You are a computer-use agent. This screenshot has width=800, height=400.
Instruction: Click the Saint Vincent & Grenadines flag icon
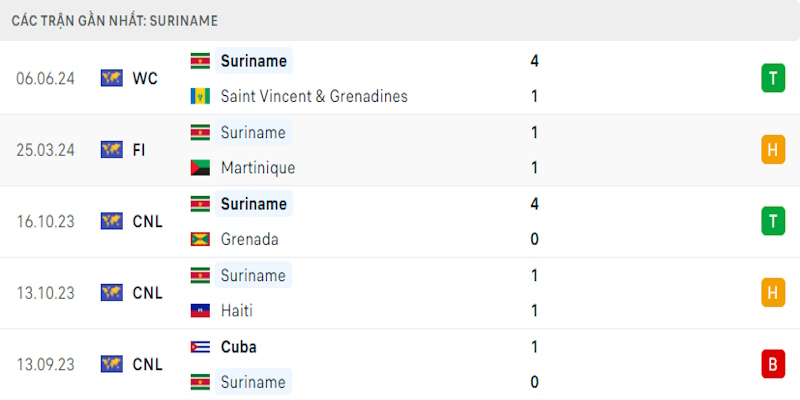(200, 97)
